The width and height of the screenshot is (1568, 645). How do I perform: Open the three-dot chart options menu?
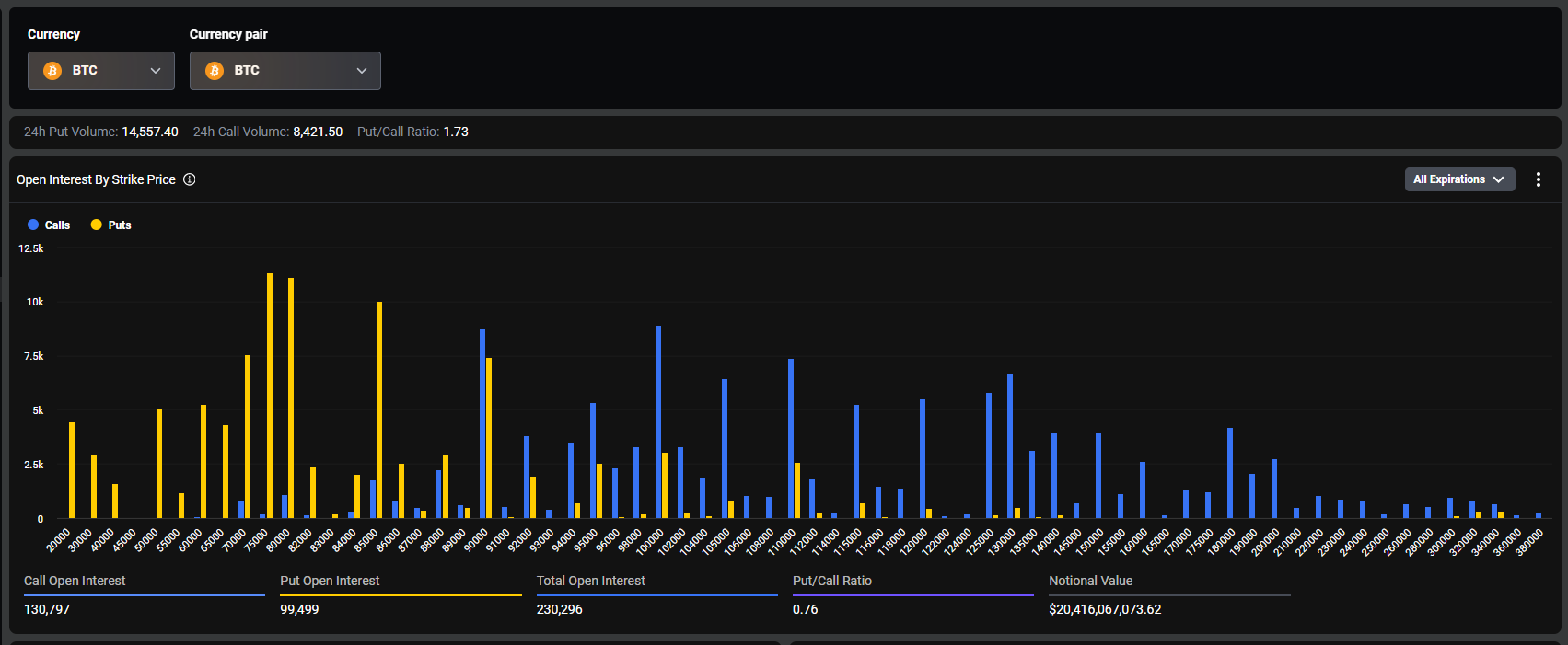(x=1538, y=179)
